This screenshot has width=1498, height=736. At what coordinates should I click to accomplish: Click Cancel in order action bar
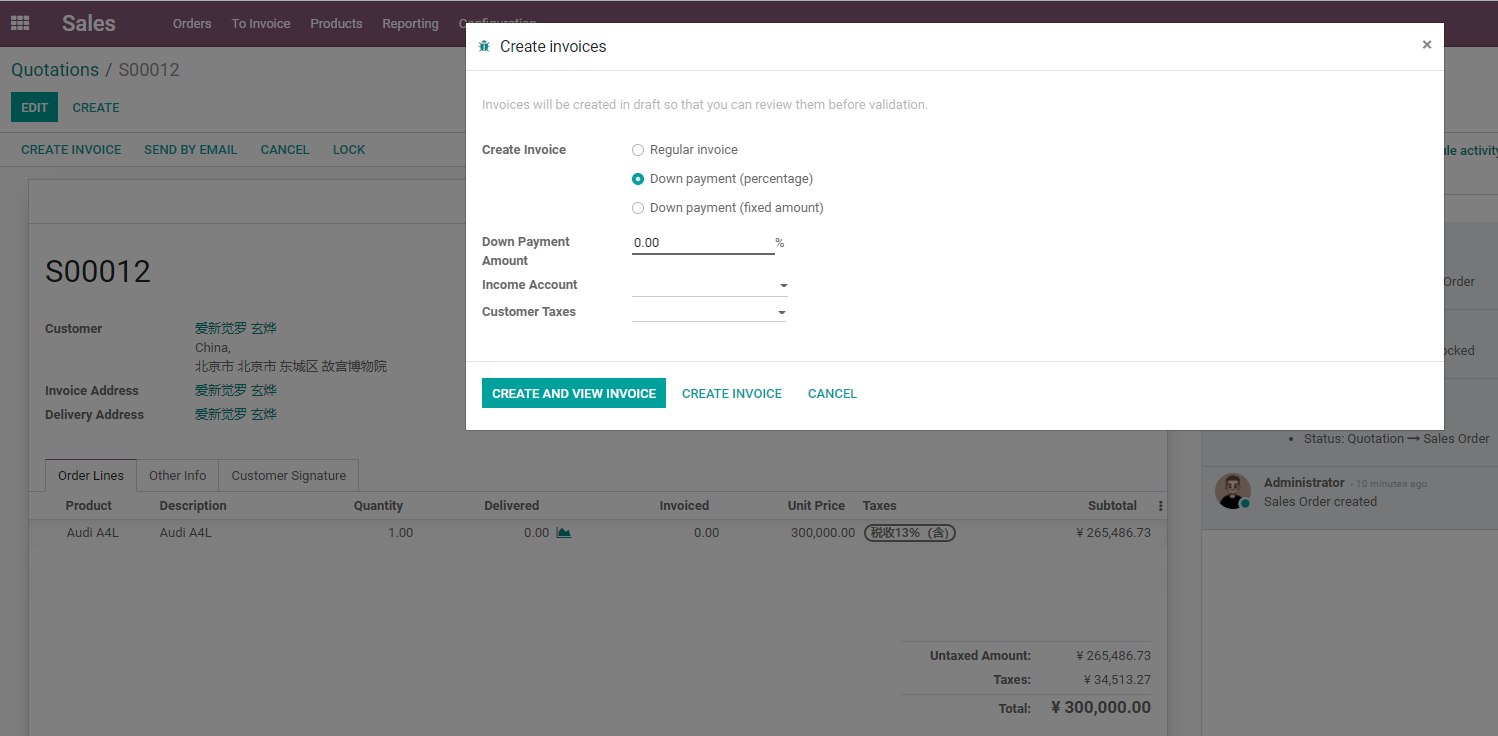click(285, 149)
